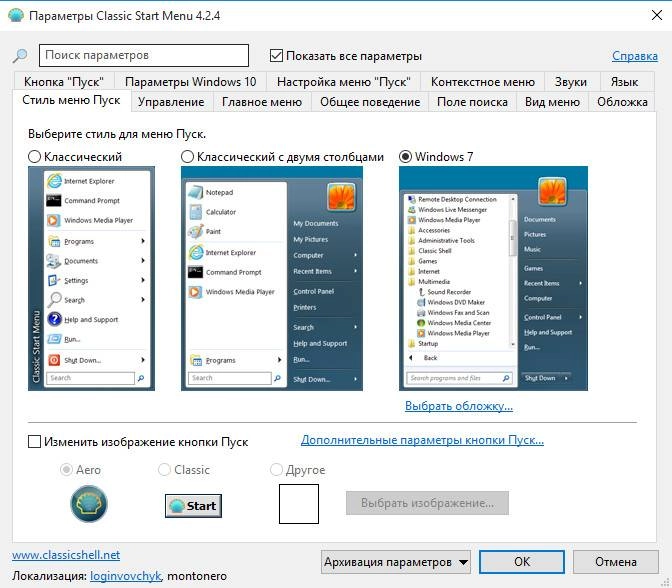Viewport: 672px width, 588px height.
Task: Open the 'Настройка меню "Пуск"' tab
Action: pyautogui.click(x=344, y=81)
